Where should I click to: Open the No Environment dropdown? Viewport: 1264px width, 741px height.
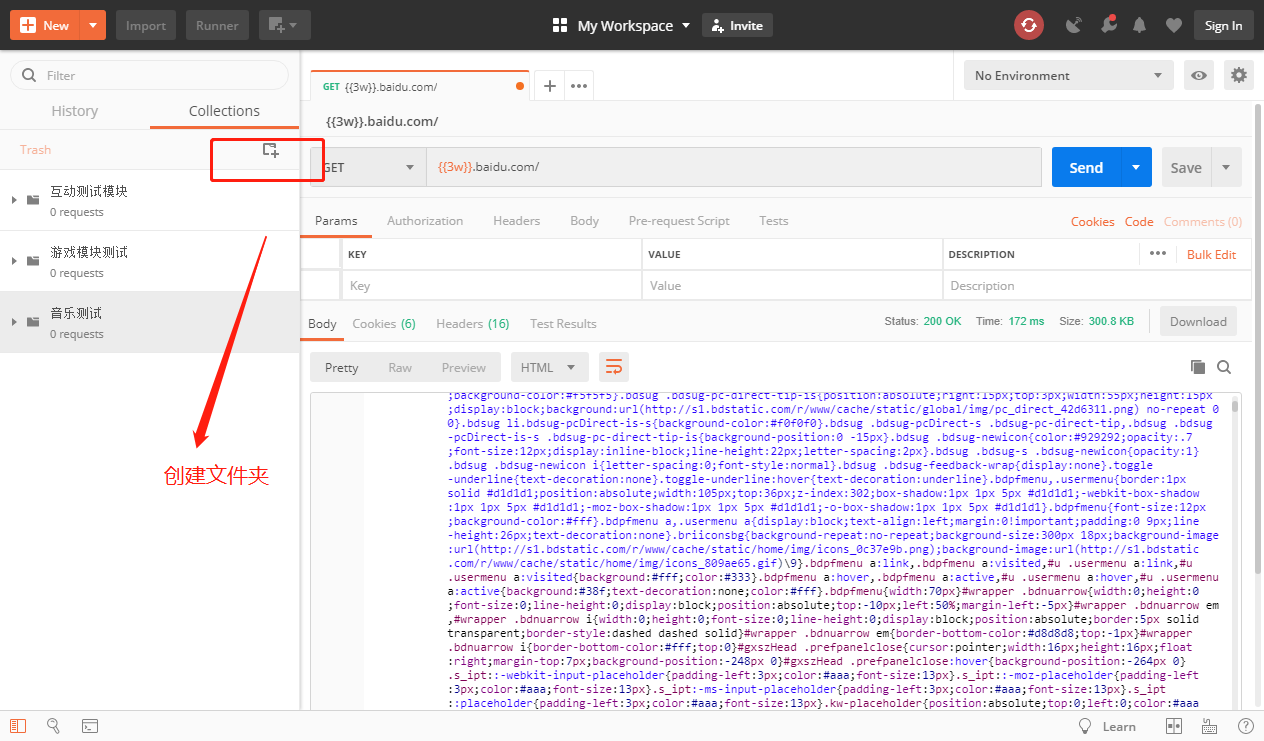coord(1069,75)
